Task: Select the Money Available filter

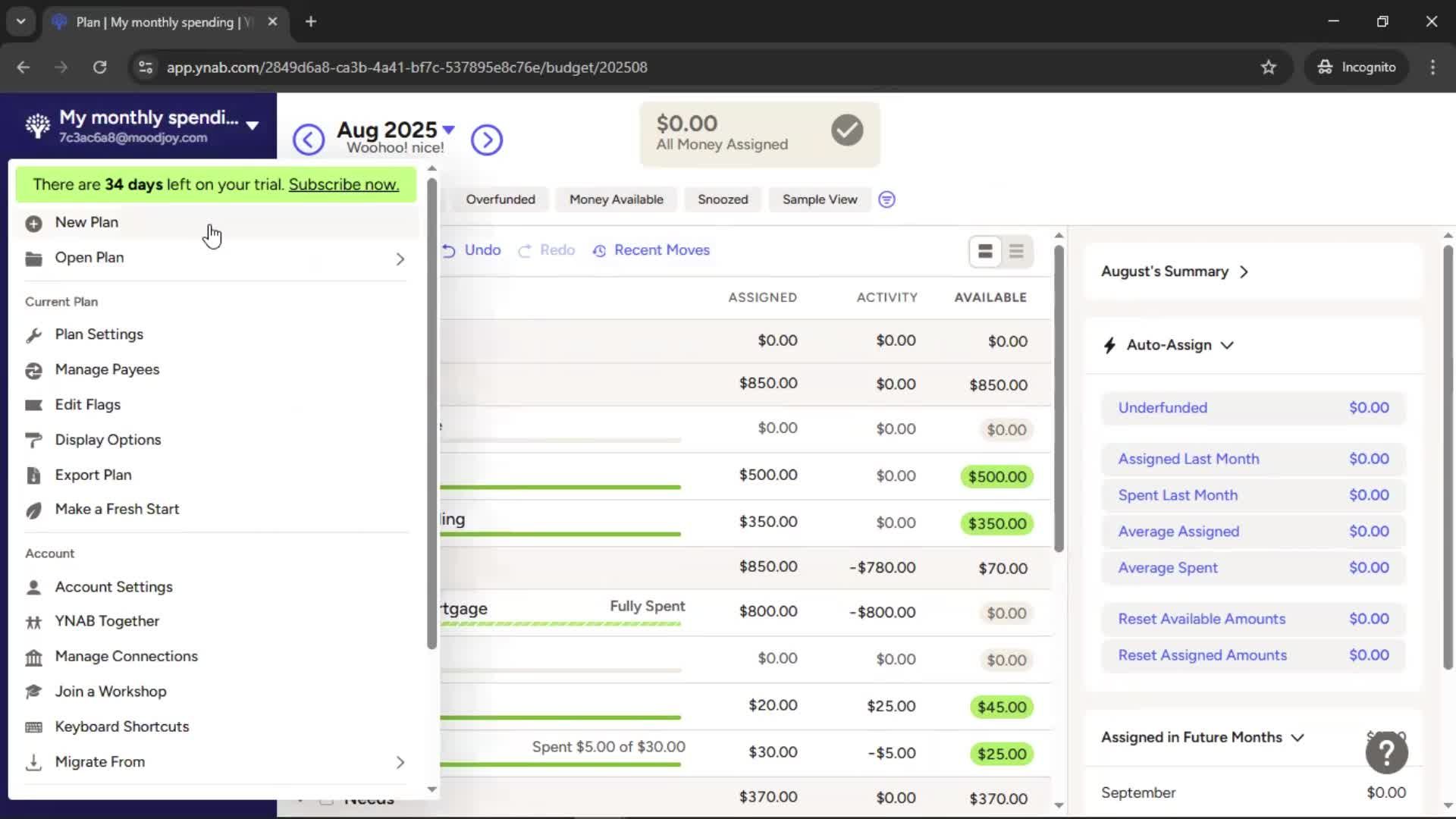Action: [x=616, y=199]
